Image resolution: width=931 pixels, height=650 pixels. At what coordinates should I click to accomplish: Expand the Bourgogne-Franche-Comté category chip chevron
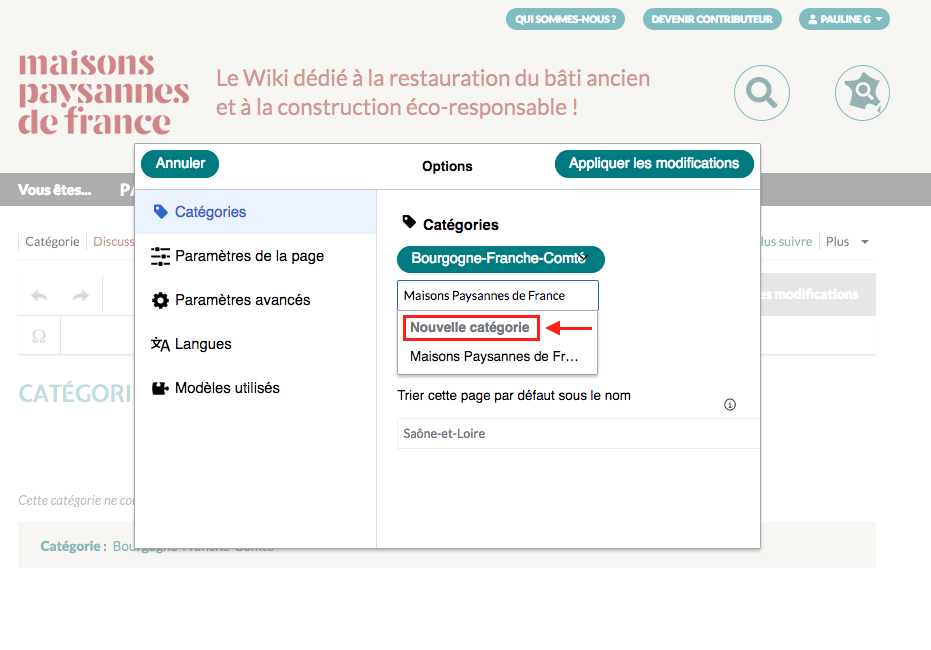pyautogui.click(x=582, y=258)
